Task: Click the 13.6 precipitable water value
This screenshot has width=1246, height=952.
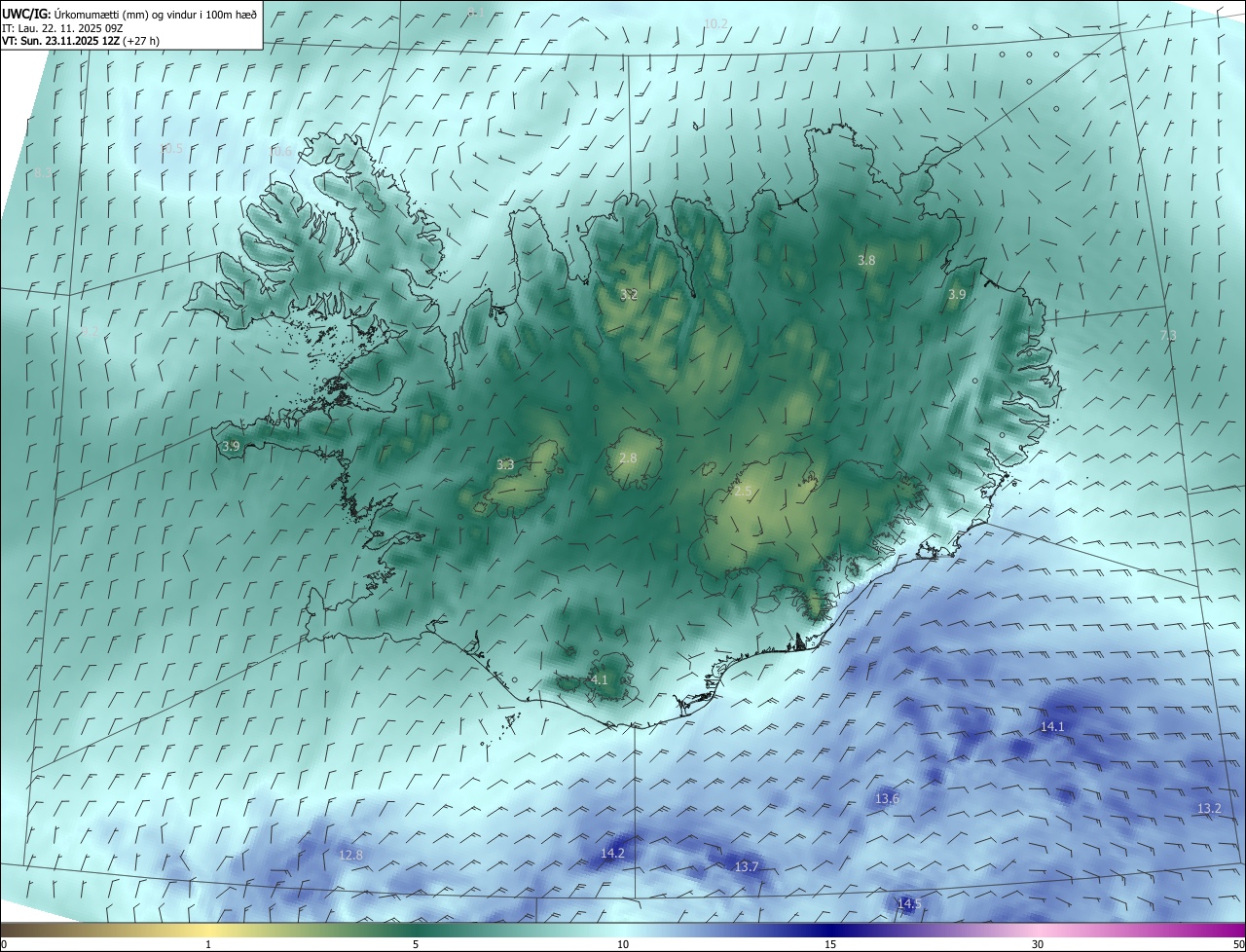Action: [x=887, y=798]
